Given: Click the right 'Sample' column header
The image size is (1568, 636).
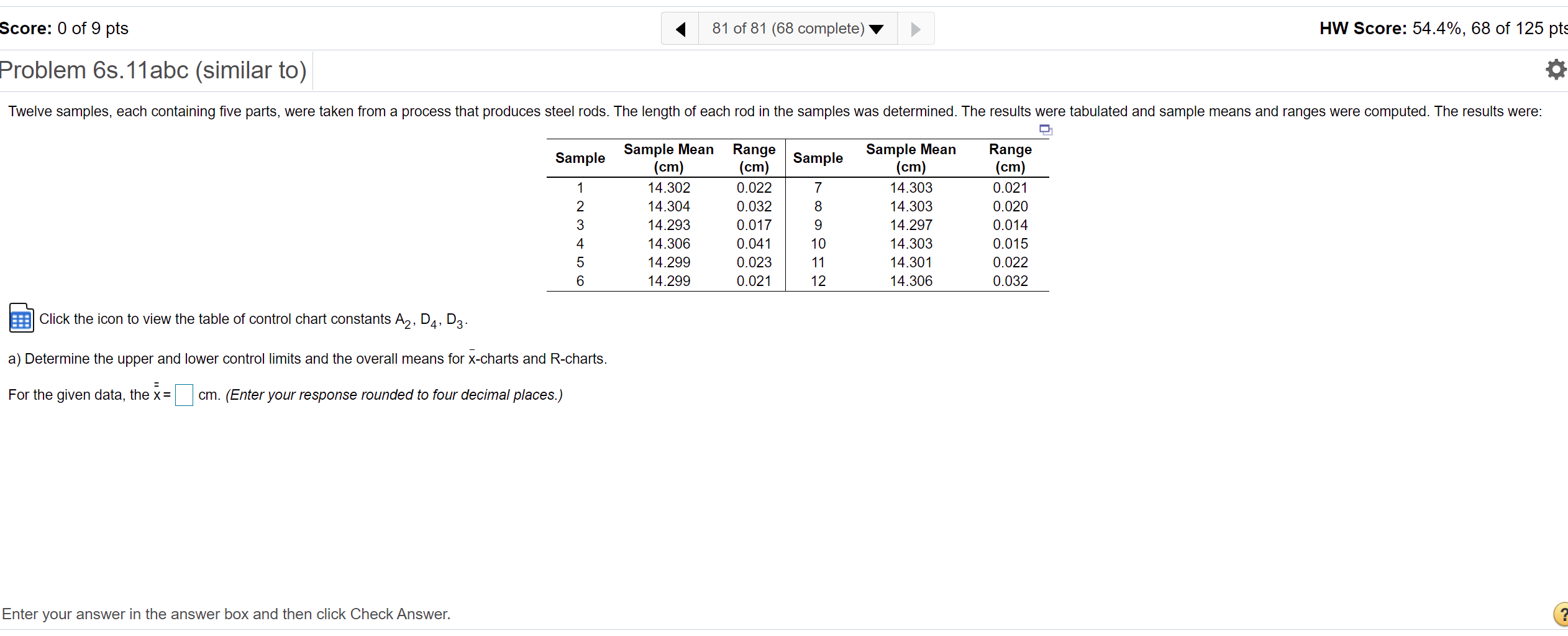Looking at the screenshot, I should [x=818, y=158].
